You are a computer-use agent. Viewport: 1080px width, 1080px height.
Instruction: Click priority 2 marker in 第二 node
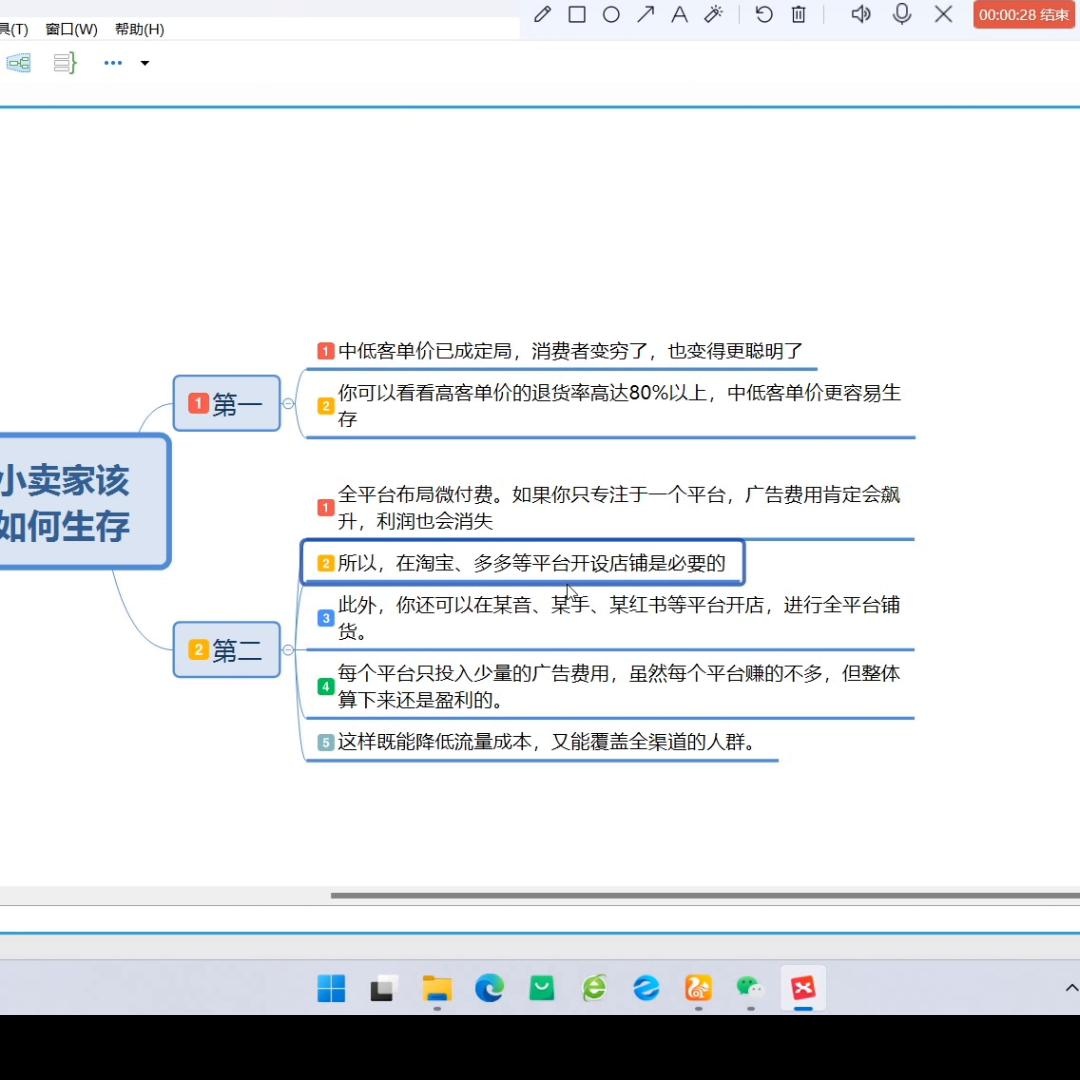(198, 650)
